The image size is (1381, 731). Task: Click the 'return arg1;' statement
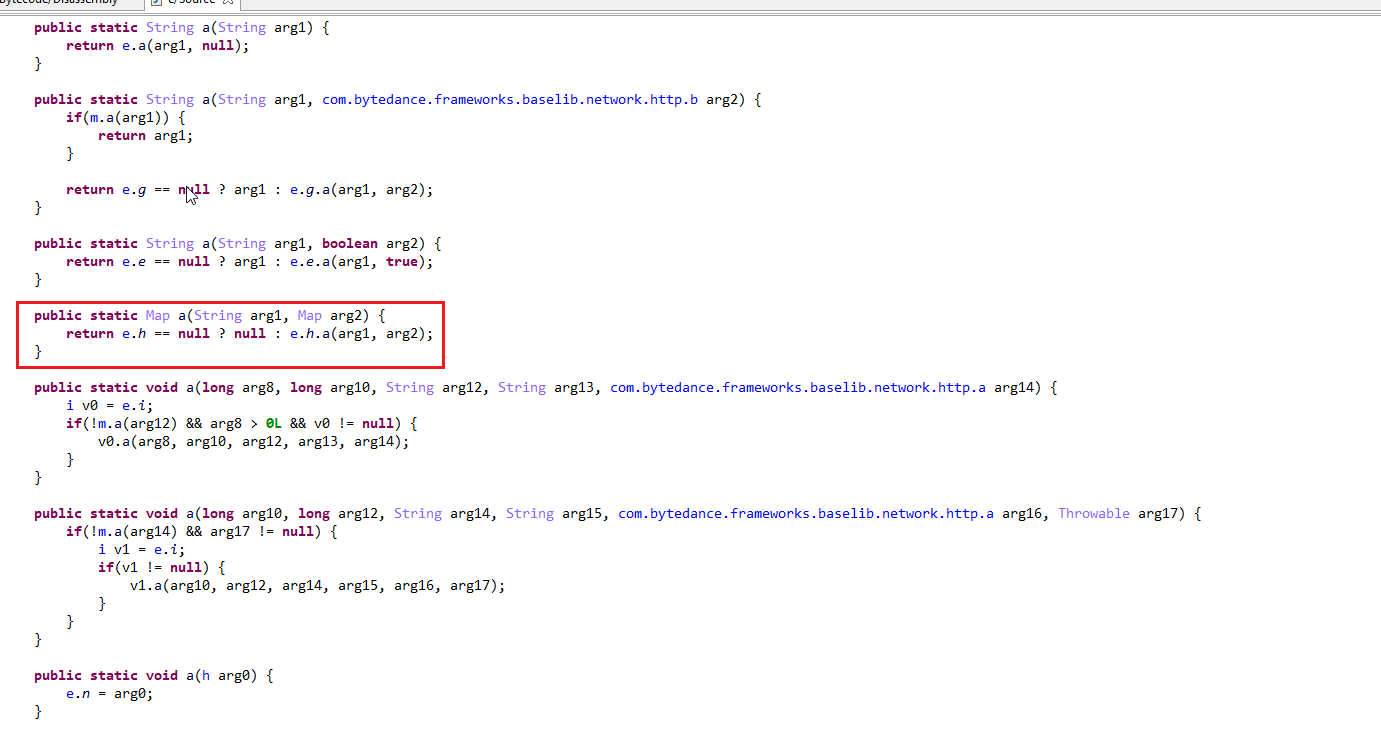[145, 135]
